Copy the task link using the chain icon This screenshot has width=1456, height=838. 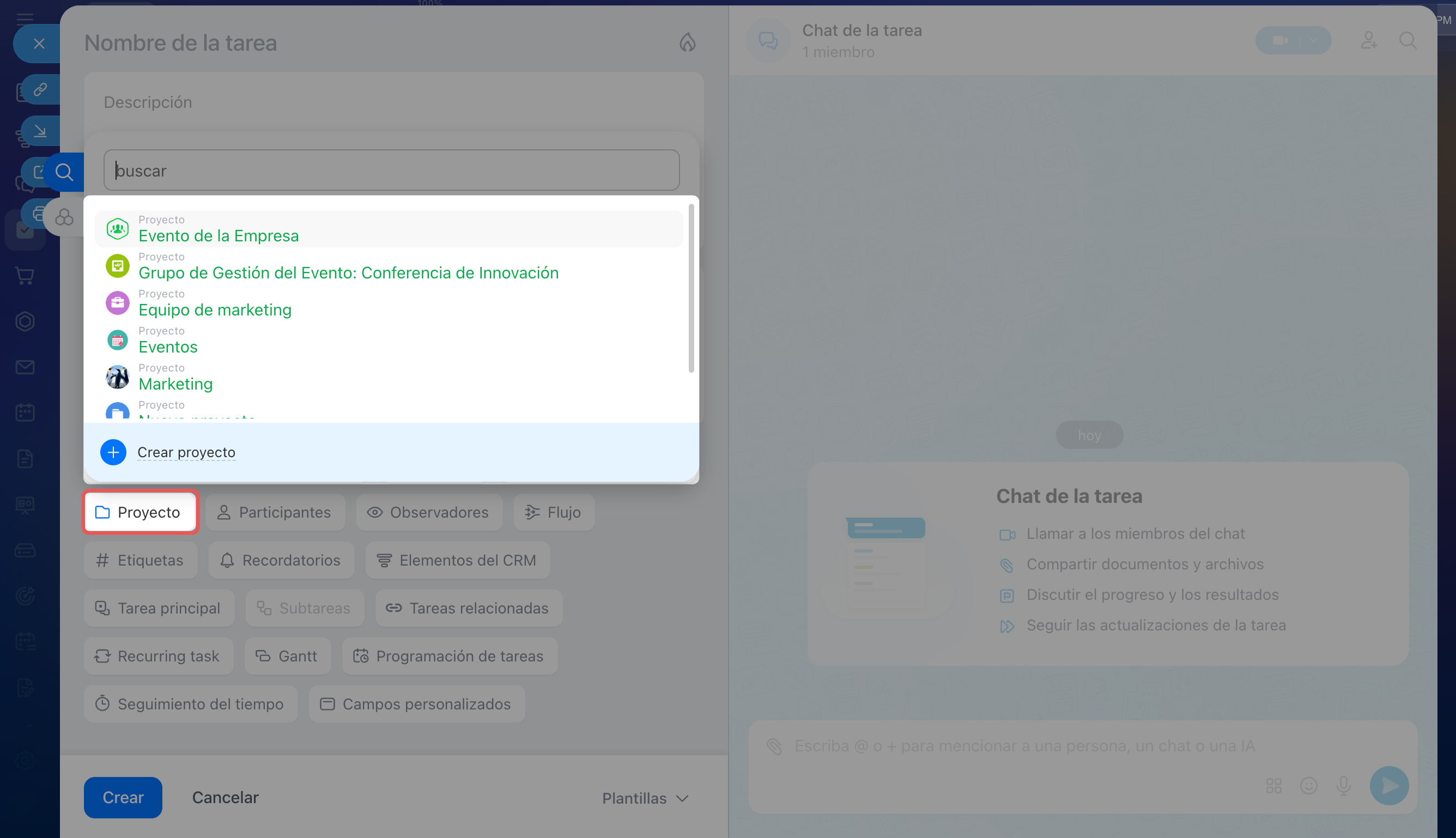click(40, 89)
